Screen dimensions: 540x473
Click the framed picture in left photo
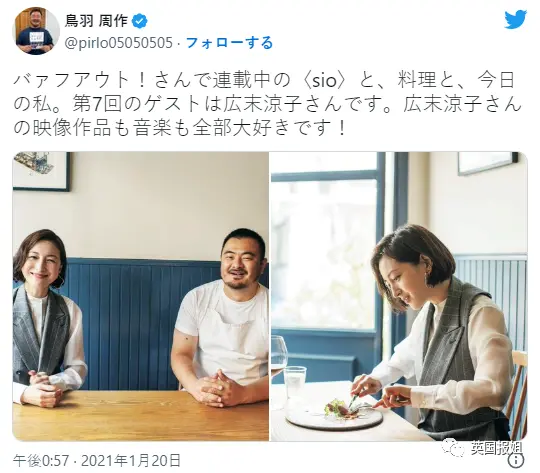point(42,171)
